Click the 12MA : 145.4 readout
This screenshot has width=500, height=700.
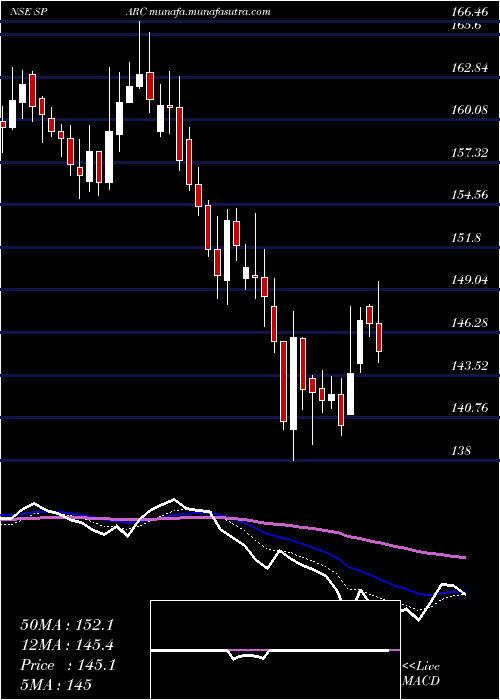(67, 645)
